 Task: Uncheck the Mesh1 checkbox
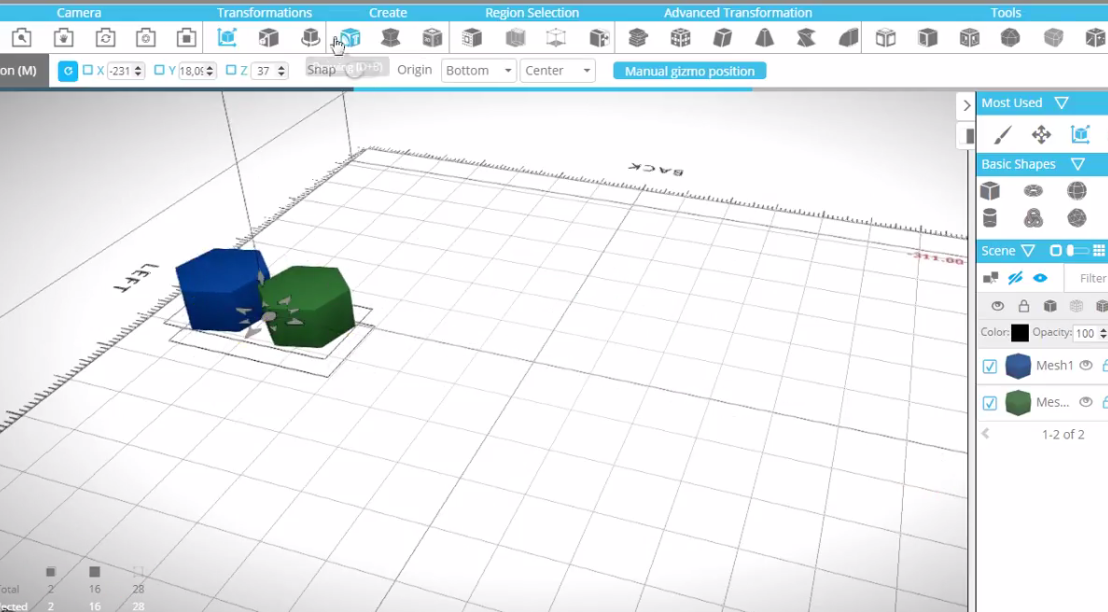(x=989, y=366)
